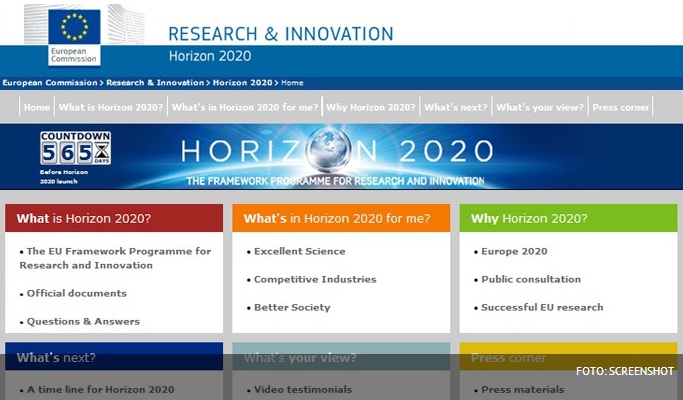Go to 'What's next?' in navigation bar
Image resolution: width=683 pixels, height=400 pixels.
[x=455, y=107]
